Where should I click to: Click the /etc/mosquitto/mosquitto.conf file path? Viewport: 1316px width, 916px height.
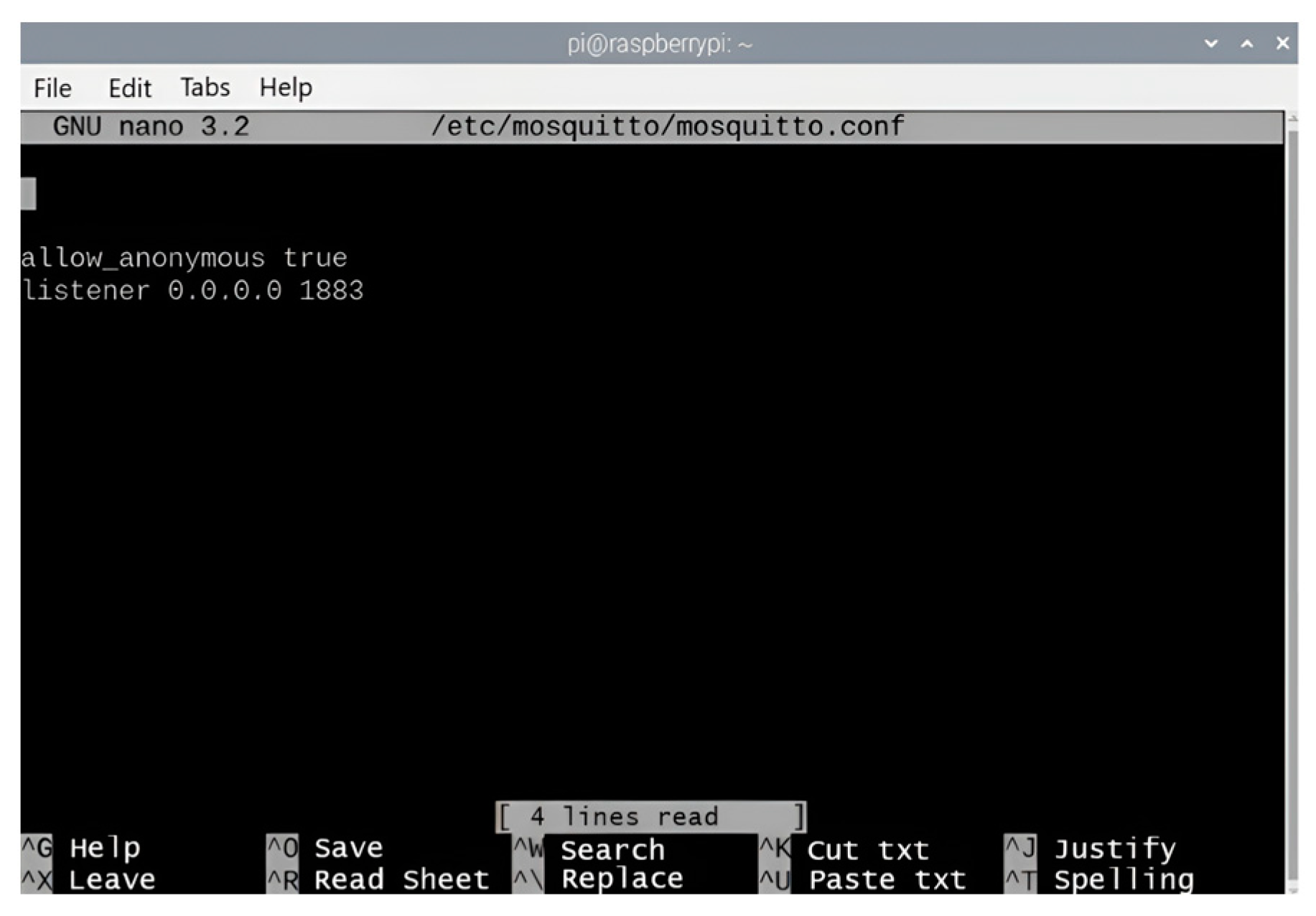667,126
